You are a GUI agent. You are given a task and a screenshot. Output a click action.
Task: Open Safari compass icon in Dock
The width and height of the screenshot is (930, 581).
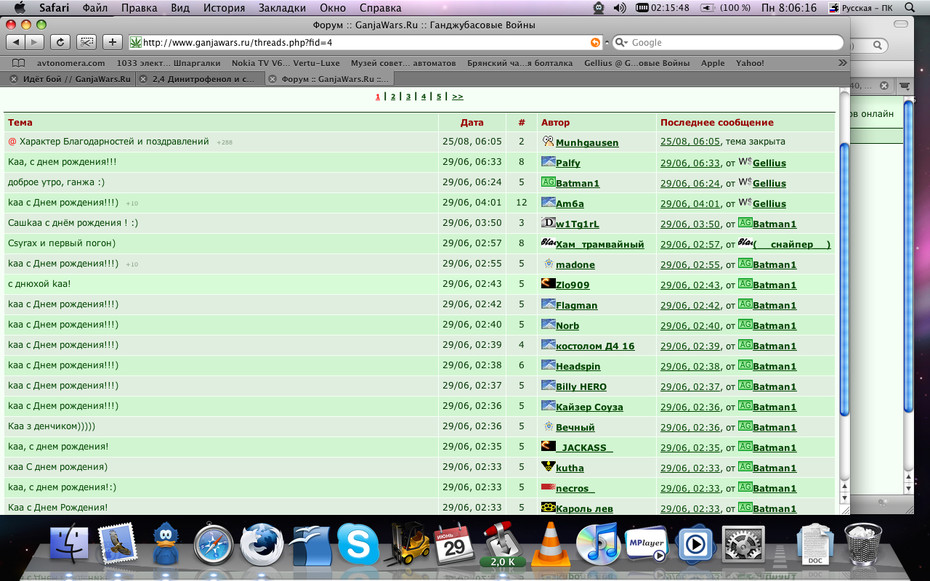click(x=214, y=543)
